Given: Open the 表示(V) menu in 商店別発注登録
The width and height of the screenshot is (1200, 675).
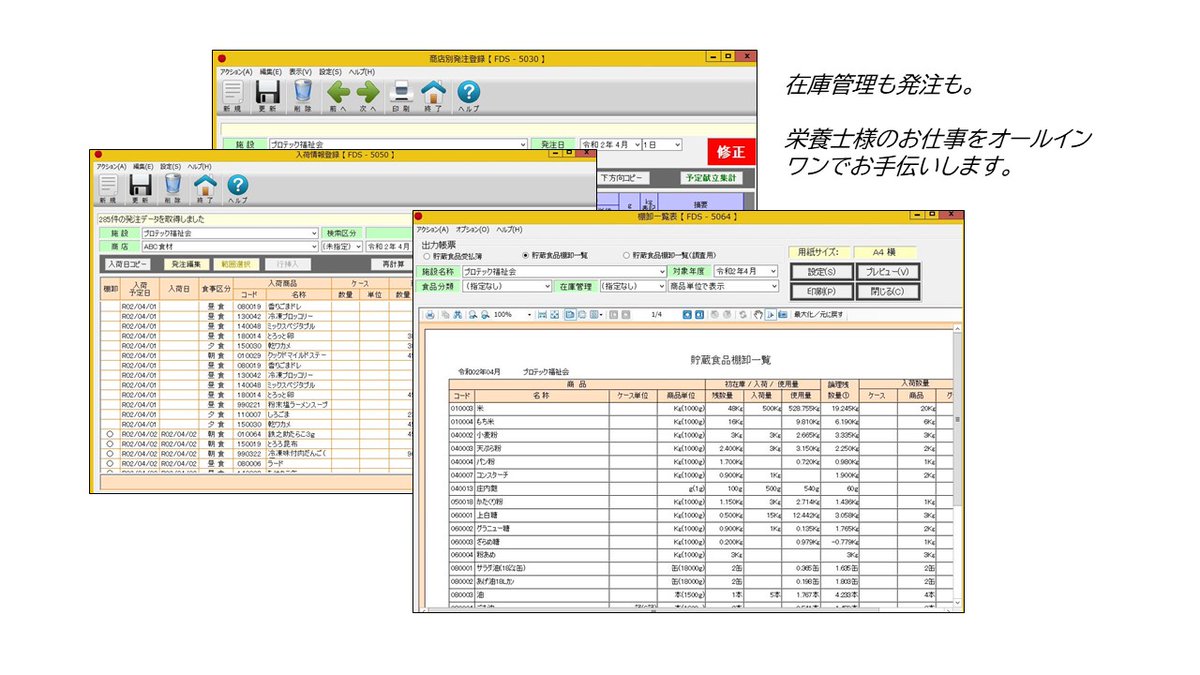Looking at the screenshot, I should tap(300, 71).
